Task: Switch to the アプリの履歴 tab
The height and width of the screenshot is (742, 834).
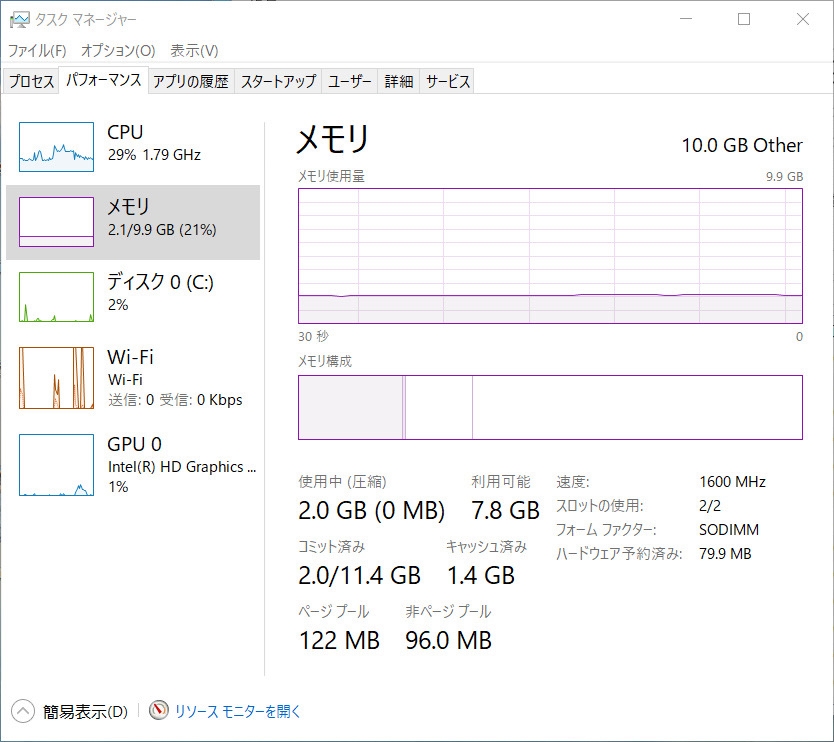Action: pos(191,81)
